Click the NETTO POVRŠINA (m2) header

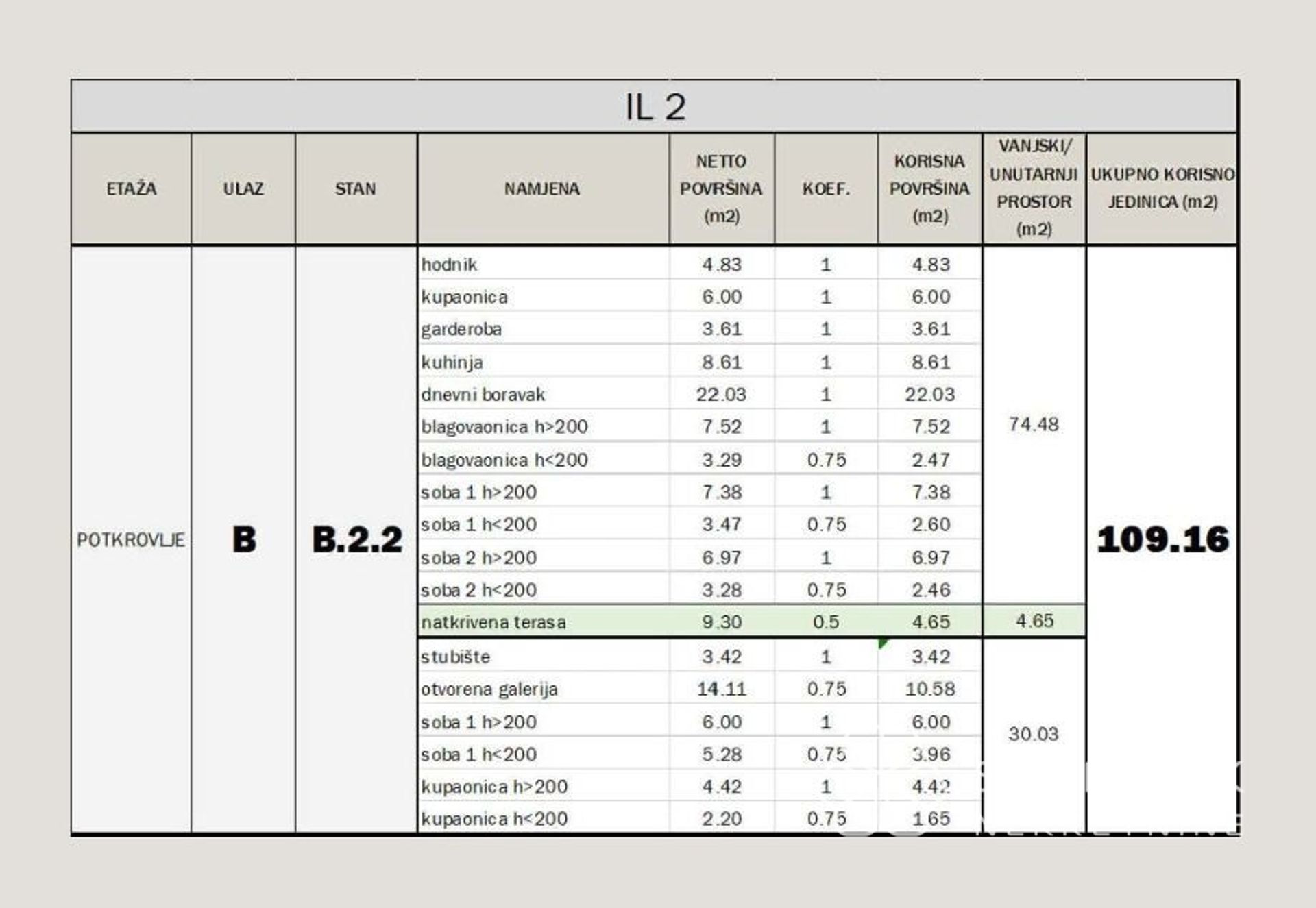coord(721,188)
